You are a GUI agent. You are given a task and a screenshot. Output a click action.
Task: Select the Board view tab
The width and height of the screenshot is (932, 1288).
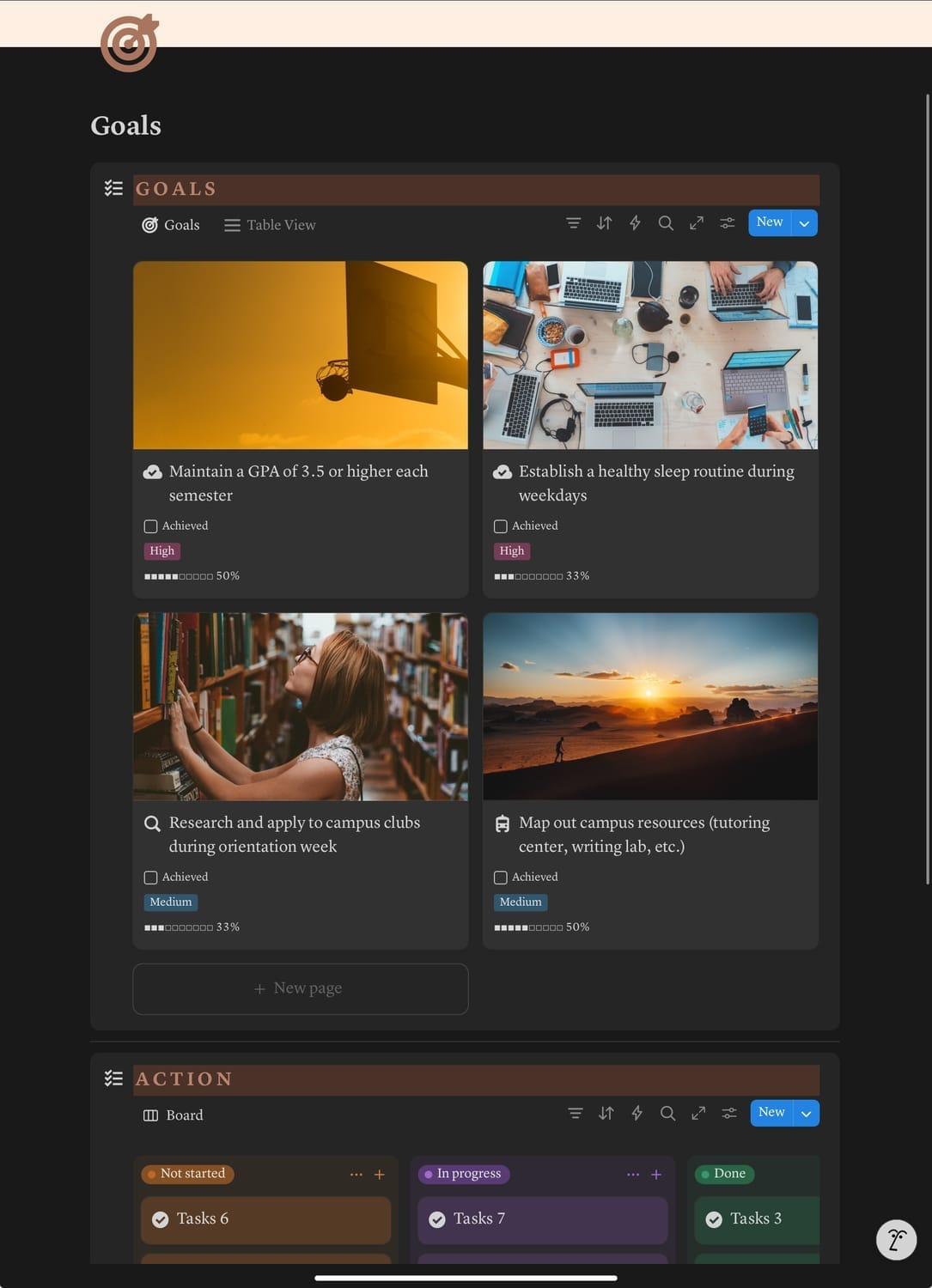click(174, 1115)
